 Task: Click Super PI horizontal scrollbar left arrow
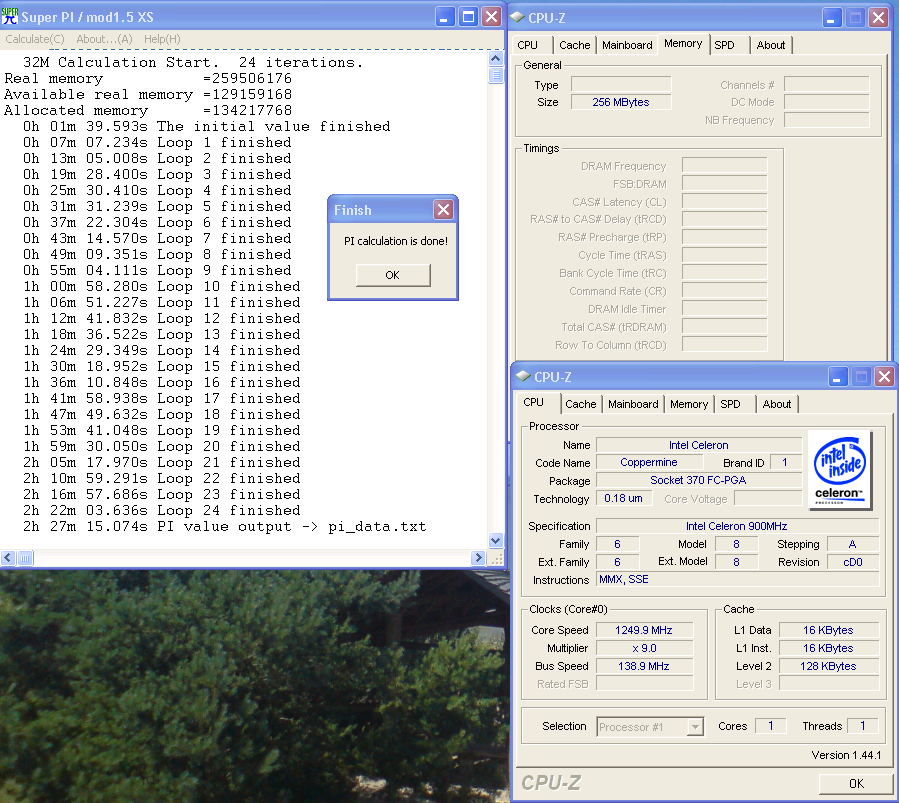(8, 558)
